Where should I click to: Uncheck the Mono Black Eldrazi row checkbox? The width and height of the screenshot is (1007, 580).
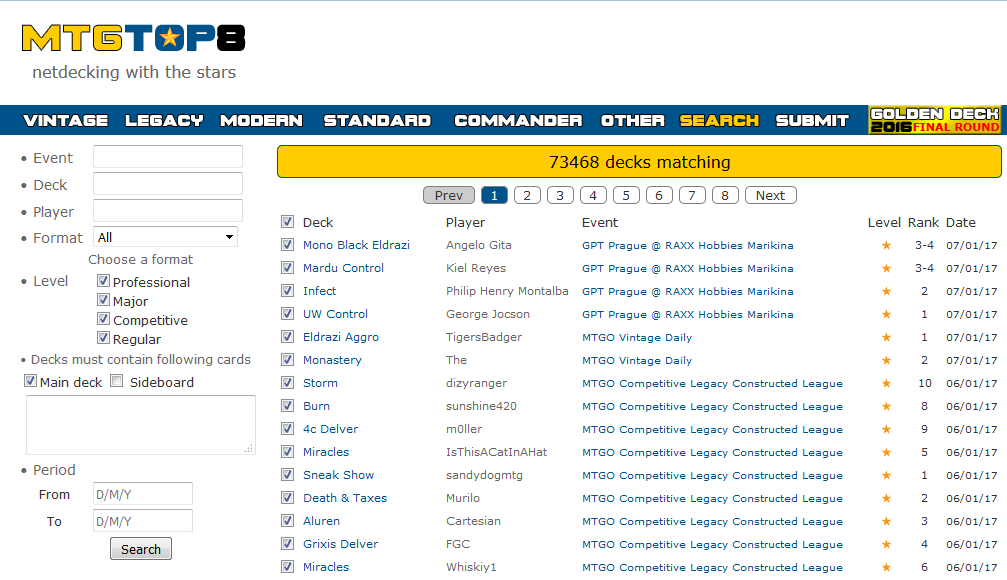287,245
